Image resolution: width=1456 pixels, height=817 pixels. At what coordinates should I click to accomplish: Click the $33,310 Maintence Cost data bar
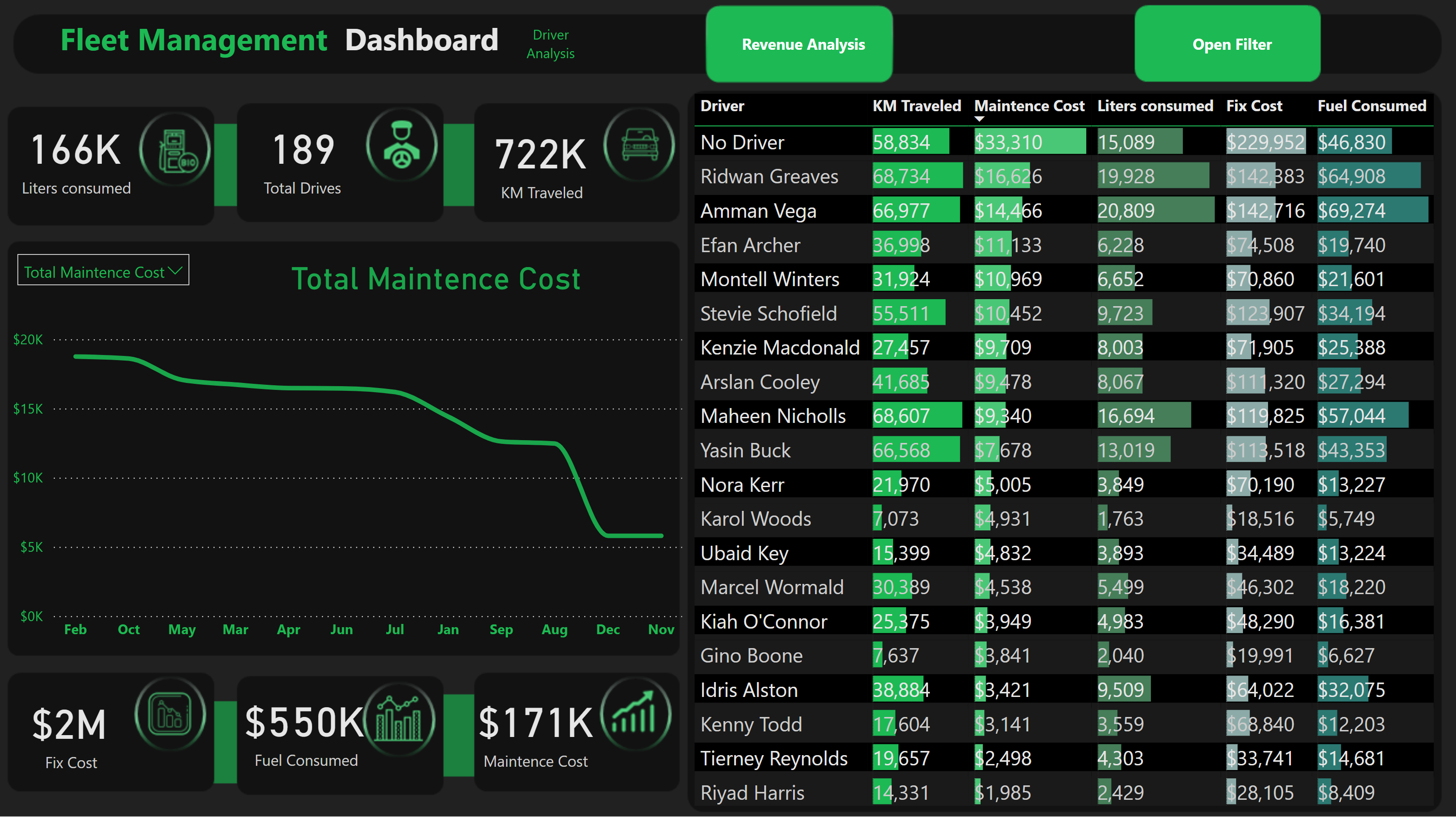1030,142
